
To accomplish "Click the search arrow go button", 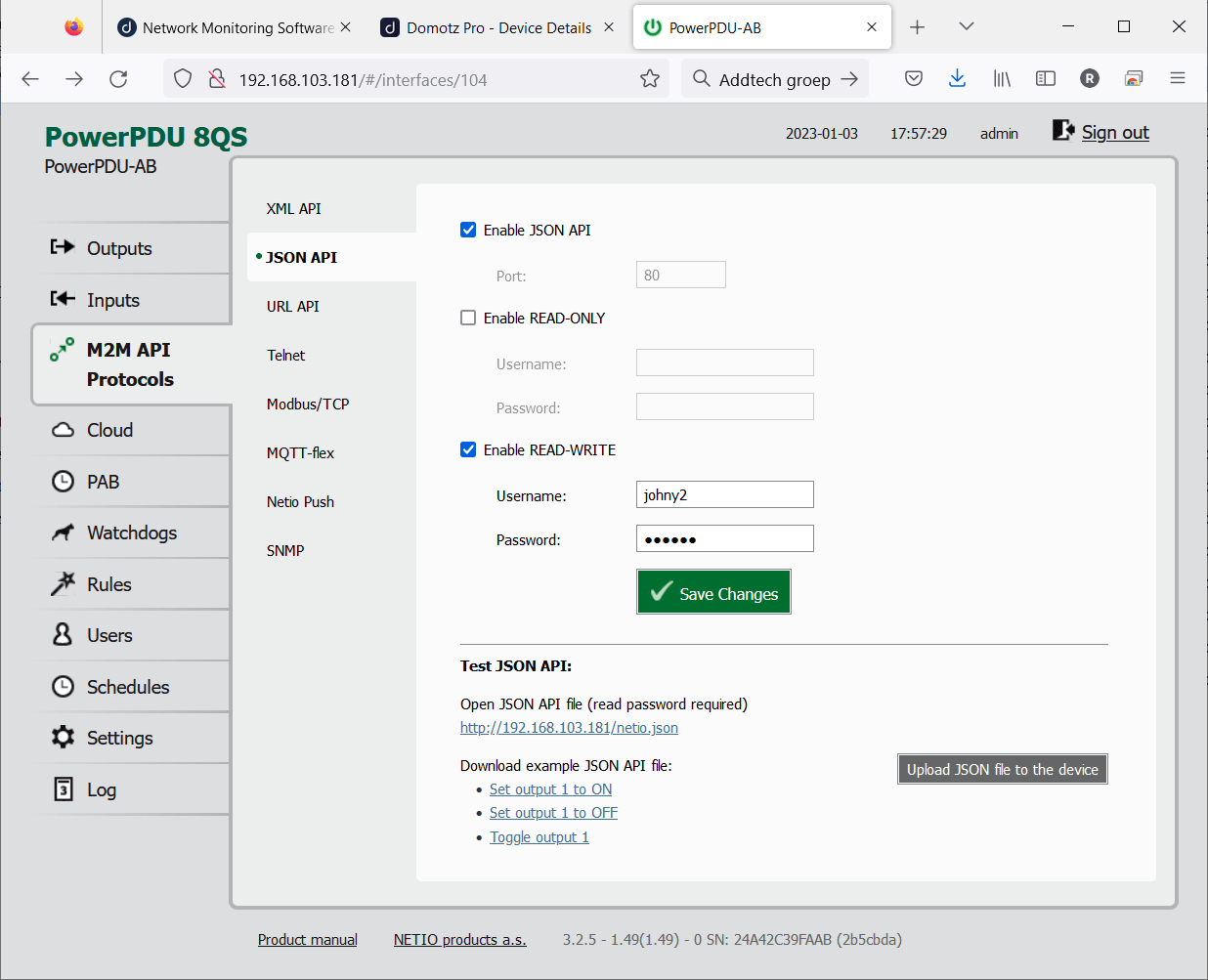I will tap(849, 79).
